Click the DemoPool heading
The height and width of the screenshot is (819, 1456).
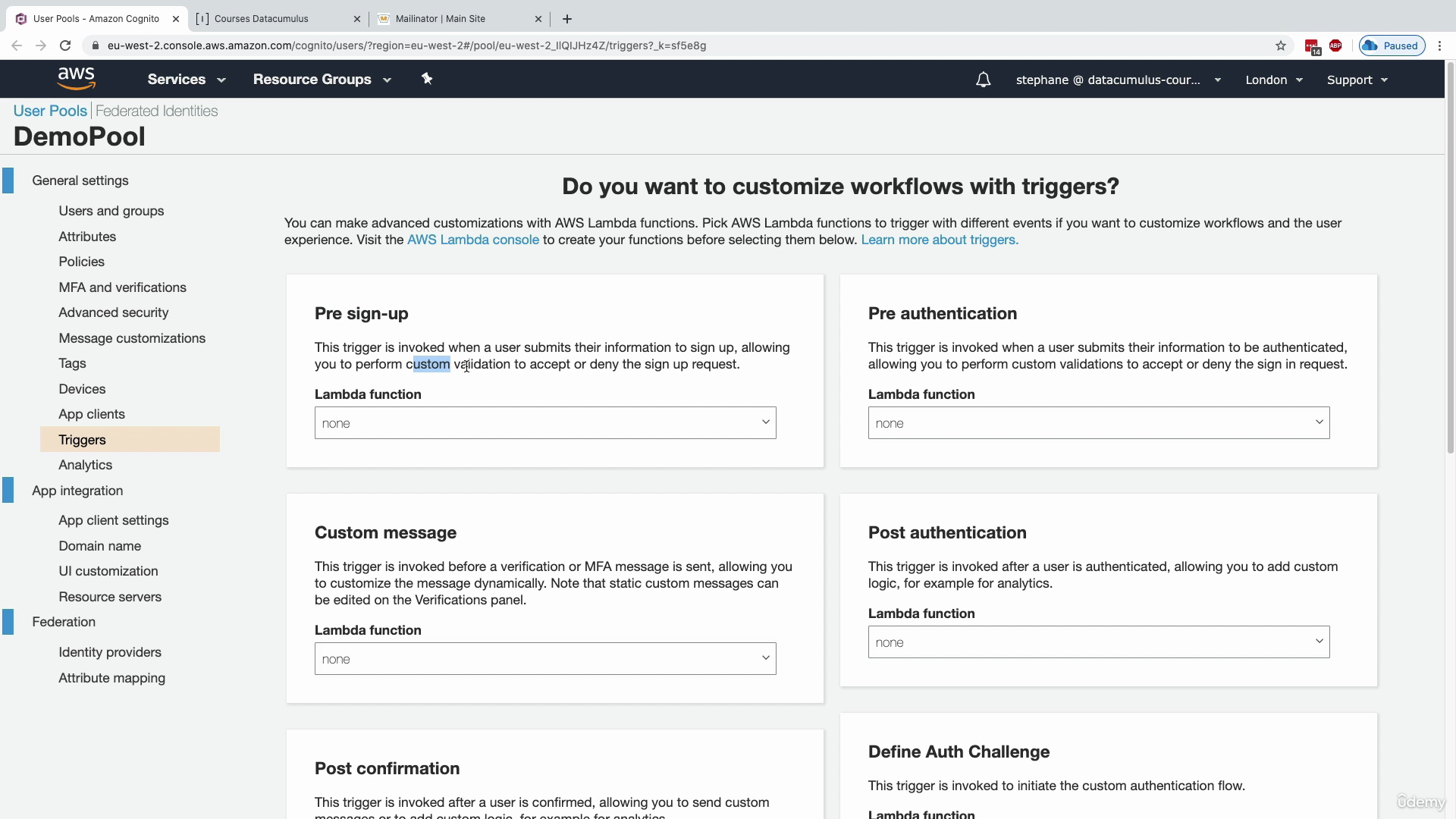(79, 136)
